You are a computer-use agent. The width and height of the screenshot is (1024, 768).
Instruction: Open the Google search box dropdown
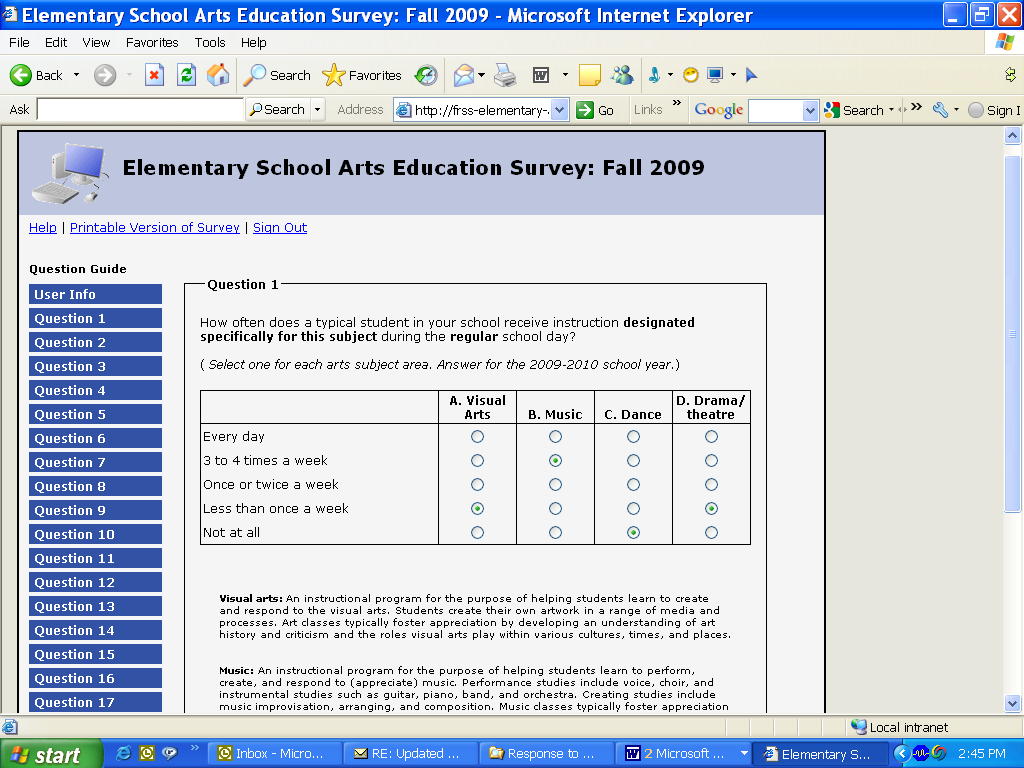tap(811, 110)
